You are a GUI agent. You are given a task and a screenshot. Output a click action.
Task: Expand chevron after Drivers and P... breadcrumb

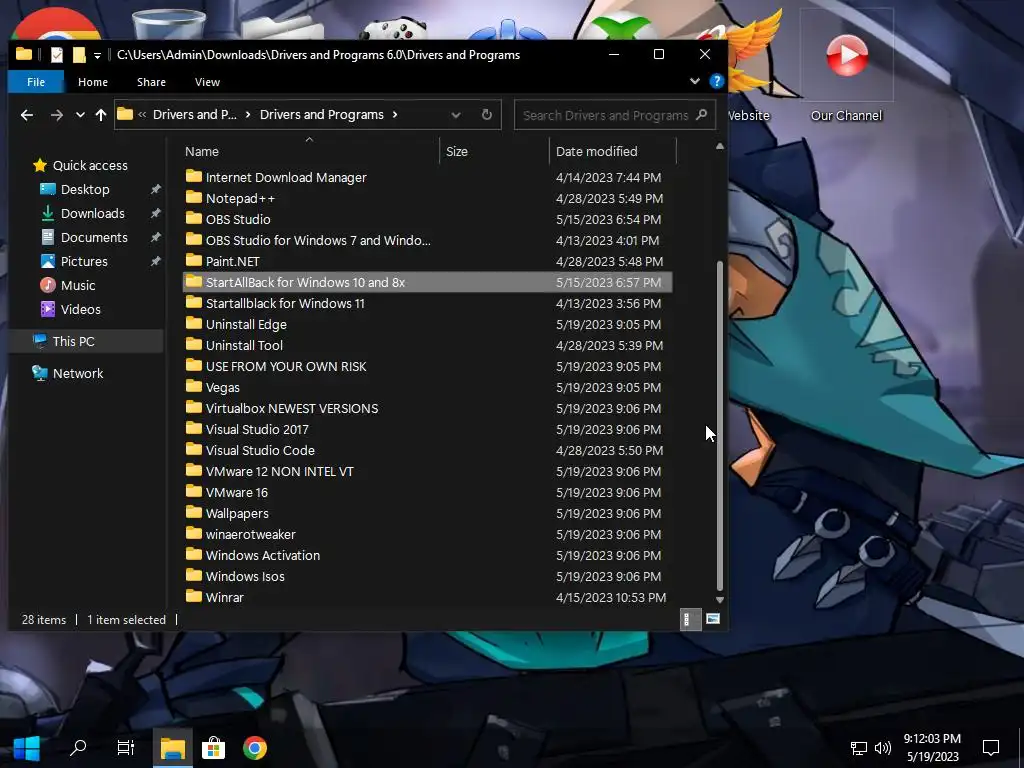click(x=248, y=115)
